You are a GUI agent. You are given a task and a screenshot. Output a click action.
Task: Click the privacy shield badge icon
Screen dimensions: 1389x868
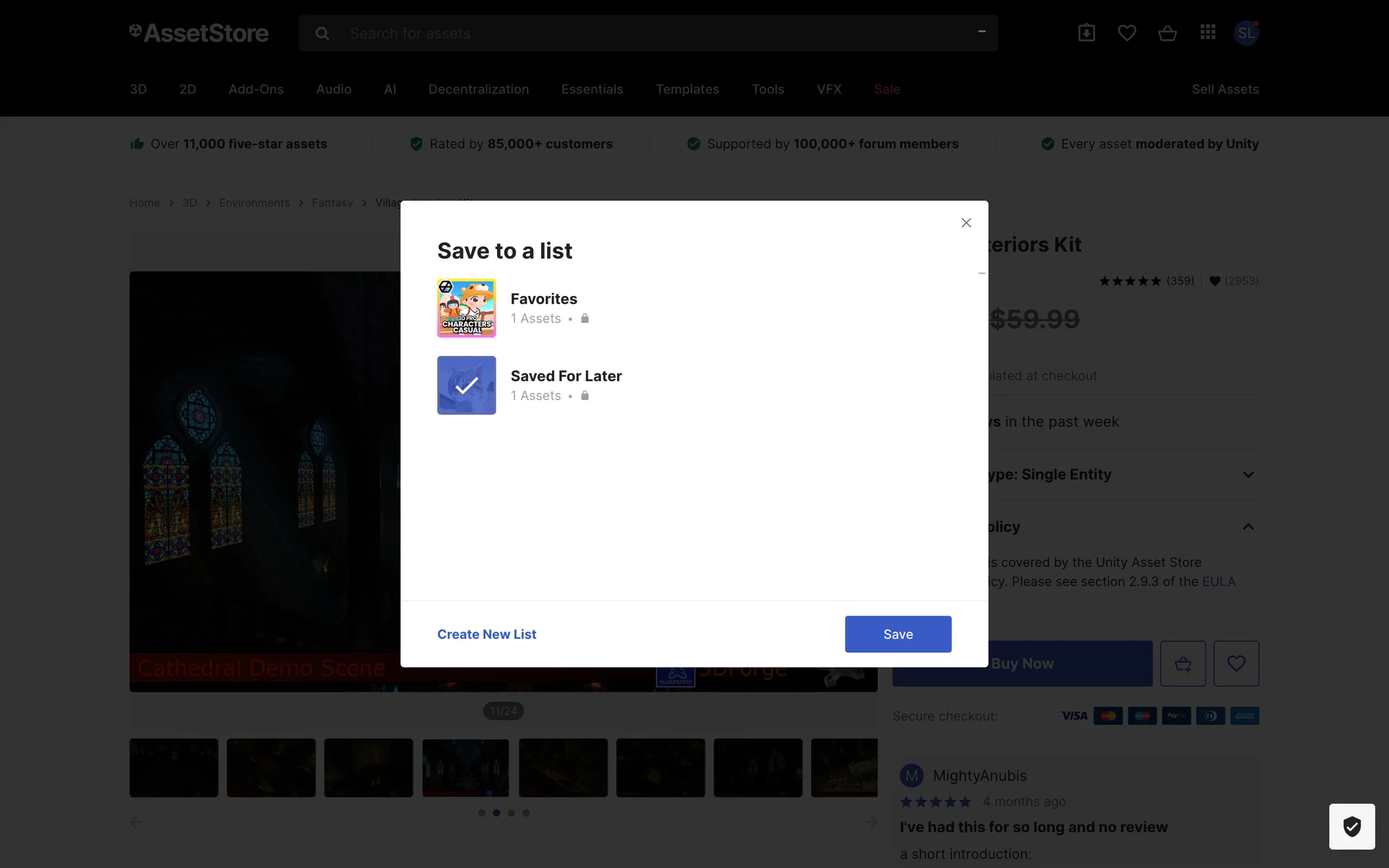point(1351,826)
